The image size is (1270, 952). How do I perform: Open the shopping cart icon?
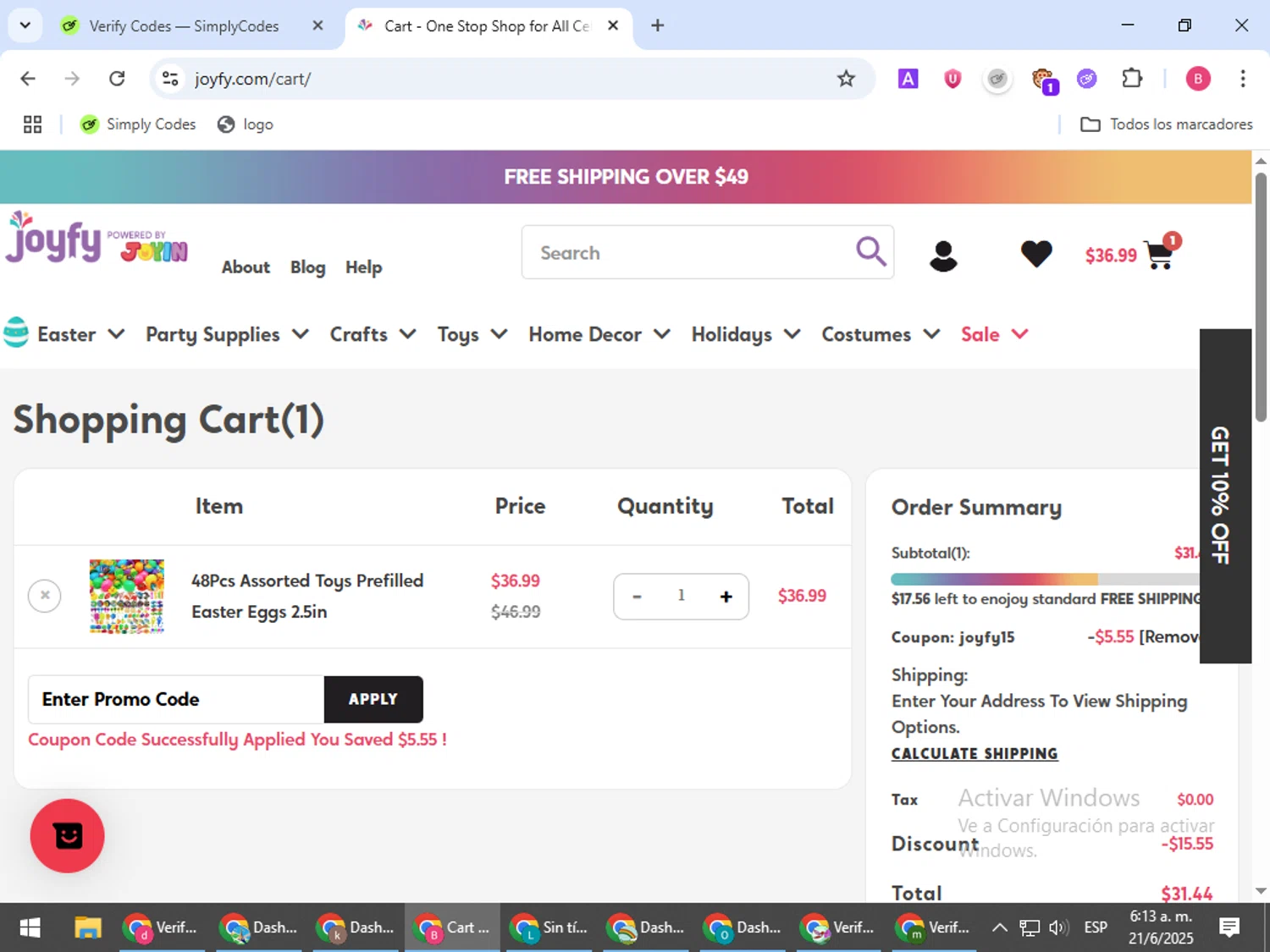pyautogui.click(x=1161, y=253)
